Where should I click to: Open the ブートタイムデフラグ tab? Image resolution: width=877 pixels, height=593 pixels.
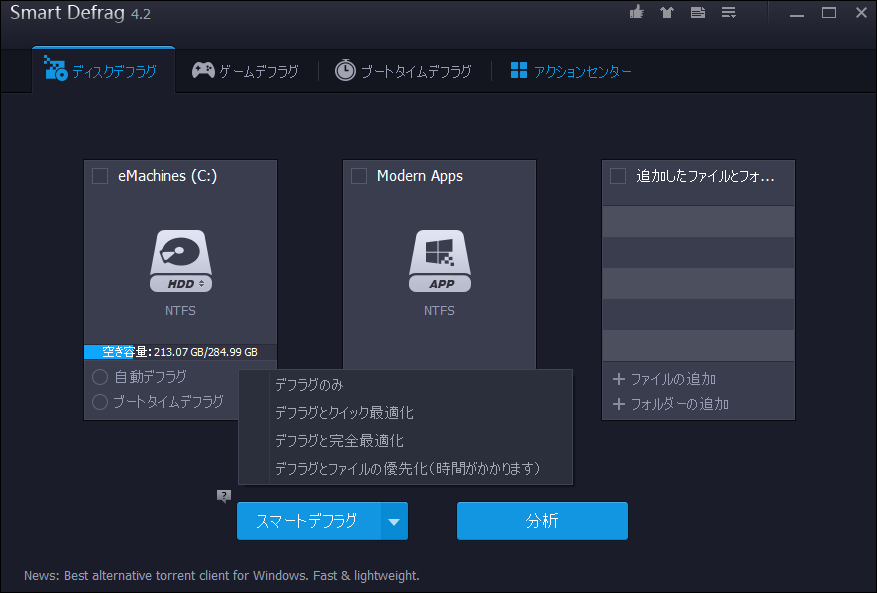click(404, 71)
